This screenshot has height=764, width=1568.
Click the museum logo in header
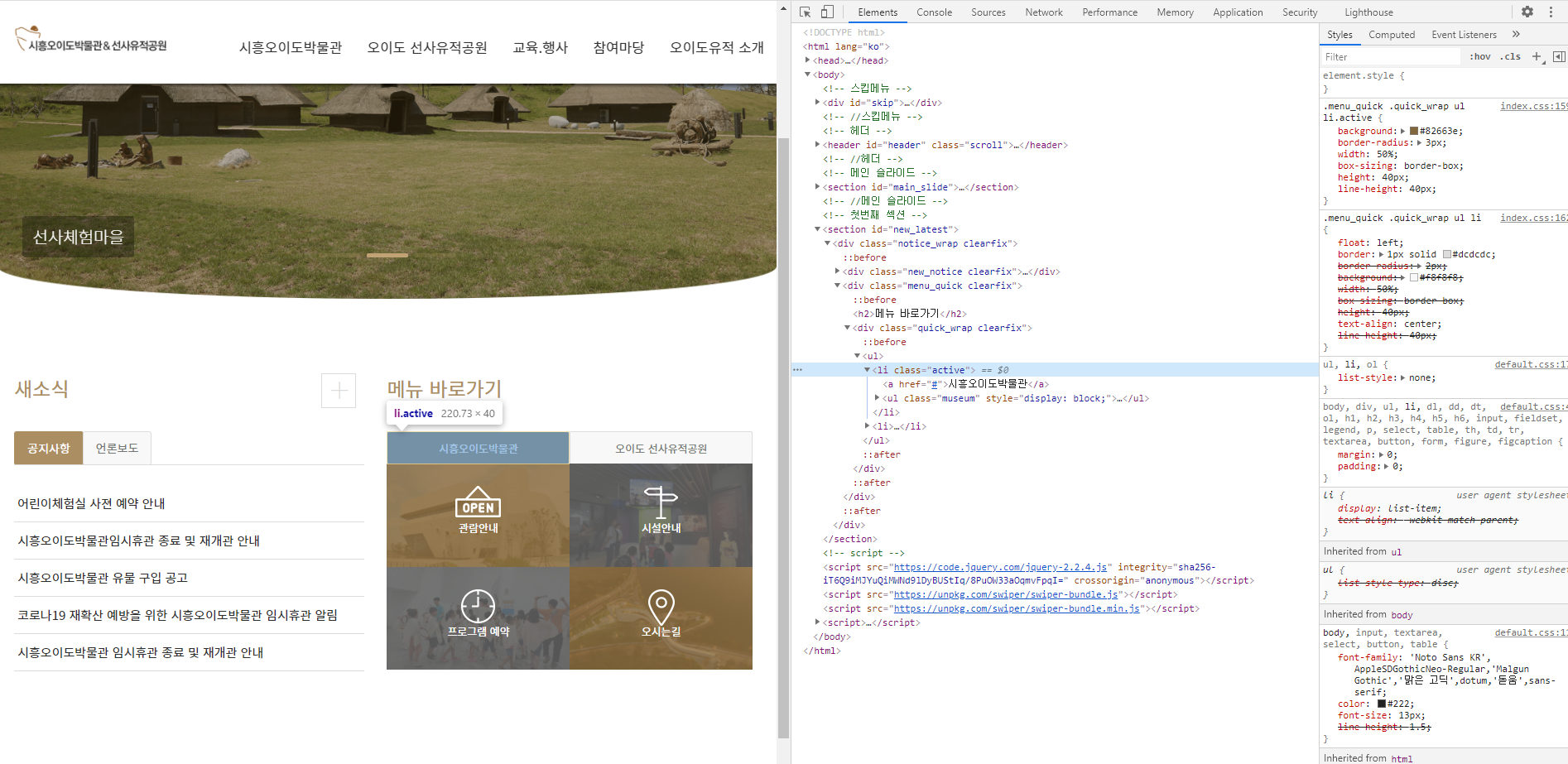point(91,40)
